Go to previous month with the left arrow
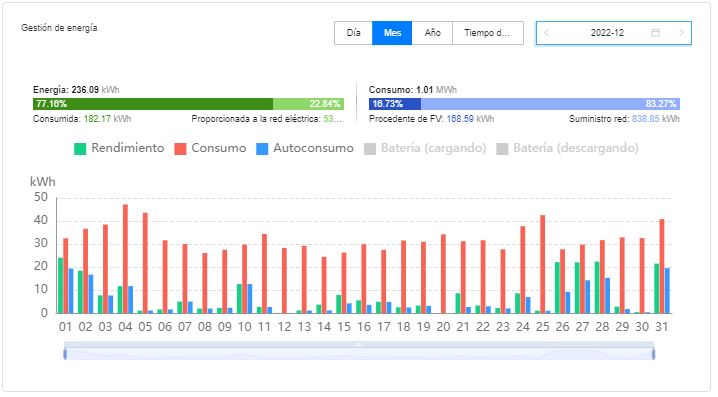 [x=546, y=33]
